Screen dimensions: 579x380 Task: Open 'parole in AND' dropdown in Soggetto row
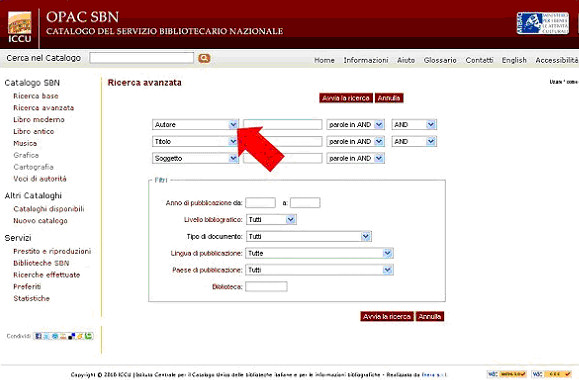pyautogui.click(x=355, y=158)
